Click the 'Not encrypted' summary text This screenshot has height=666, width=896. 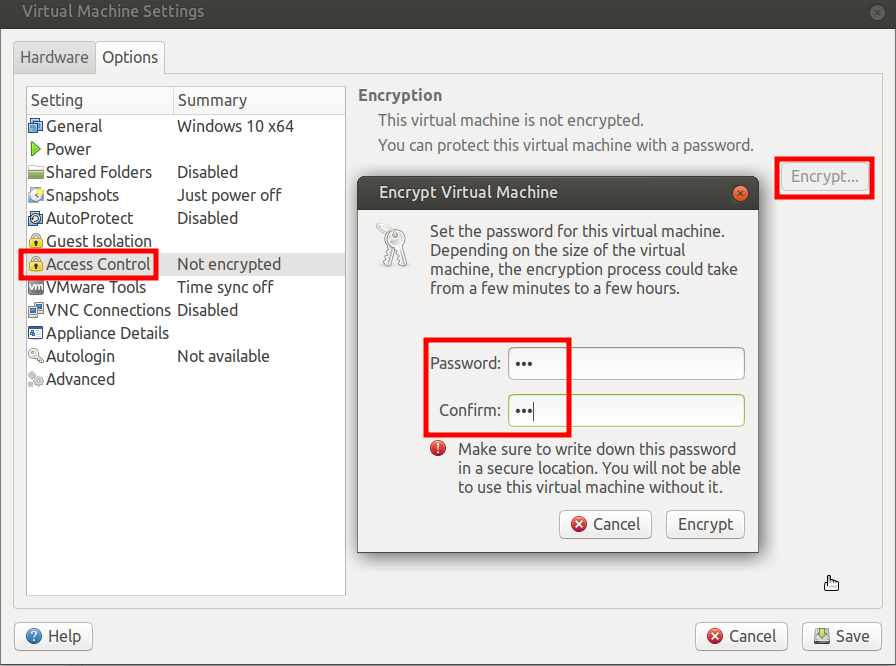pyautogui.click(x=229, y=264)
